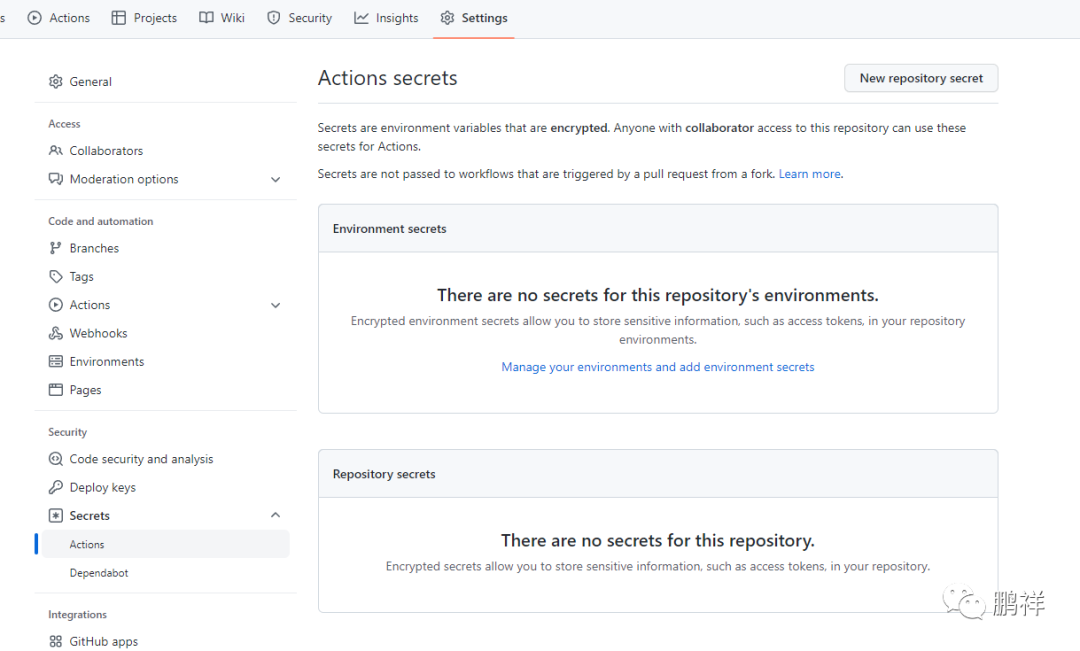Click the Code security scan icon

click(56, 459)
